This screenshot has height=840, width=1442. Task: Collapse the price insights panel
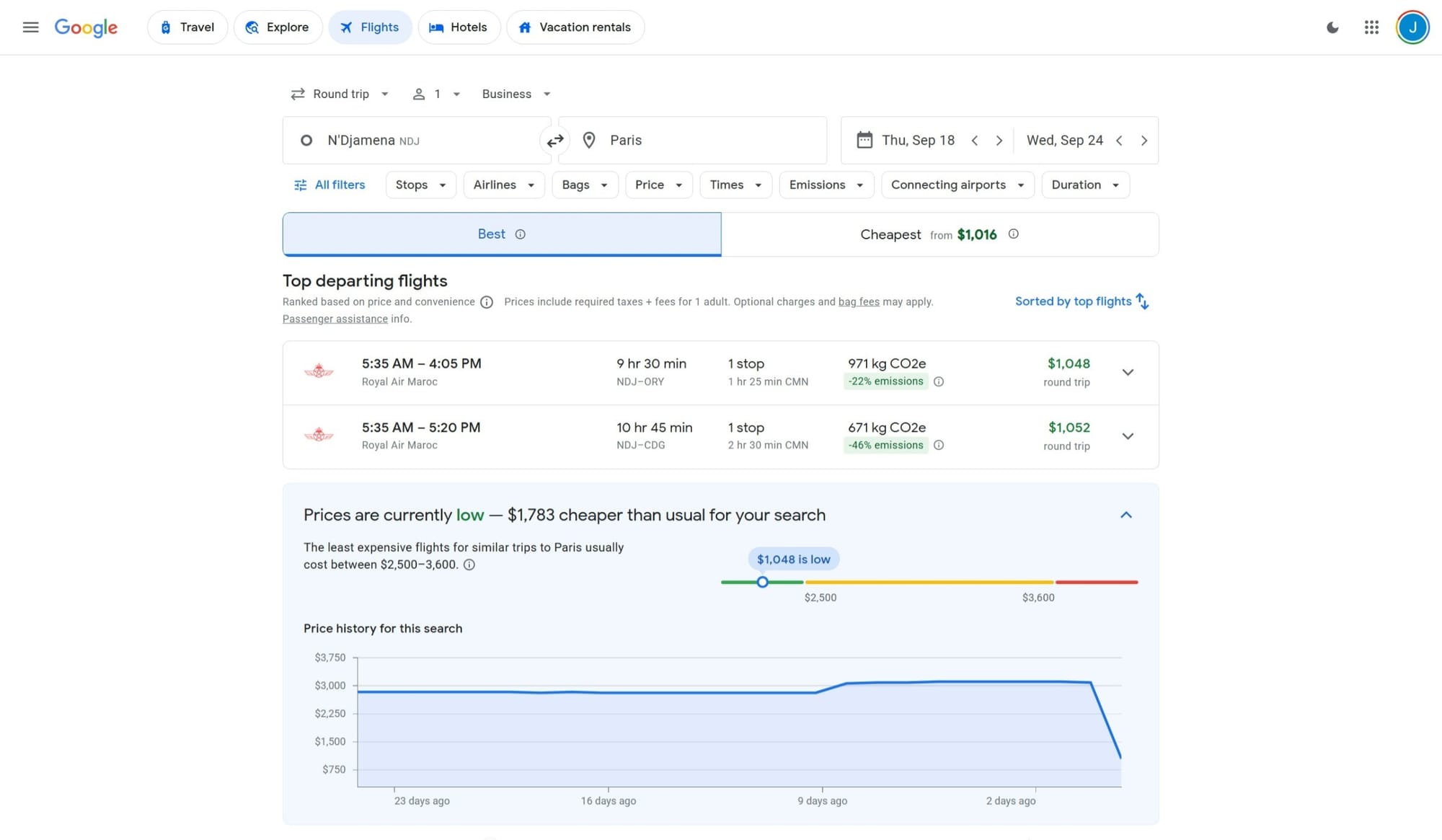pos(1125,515)
